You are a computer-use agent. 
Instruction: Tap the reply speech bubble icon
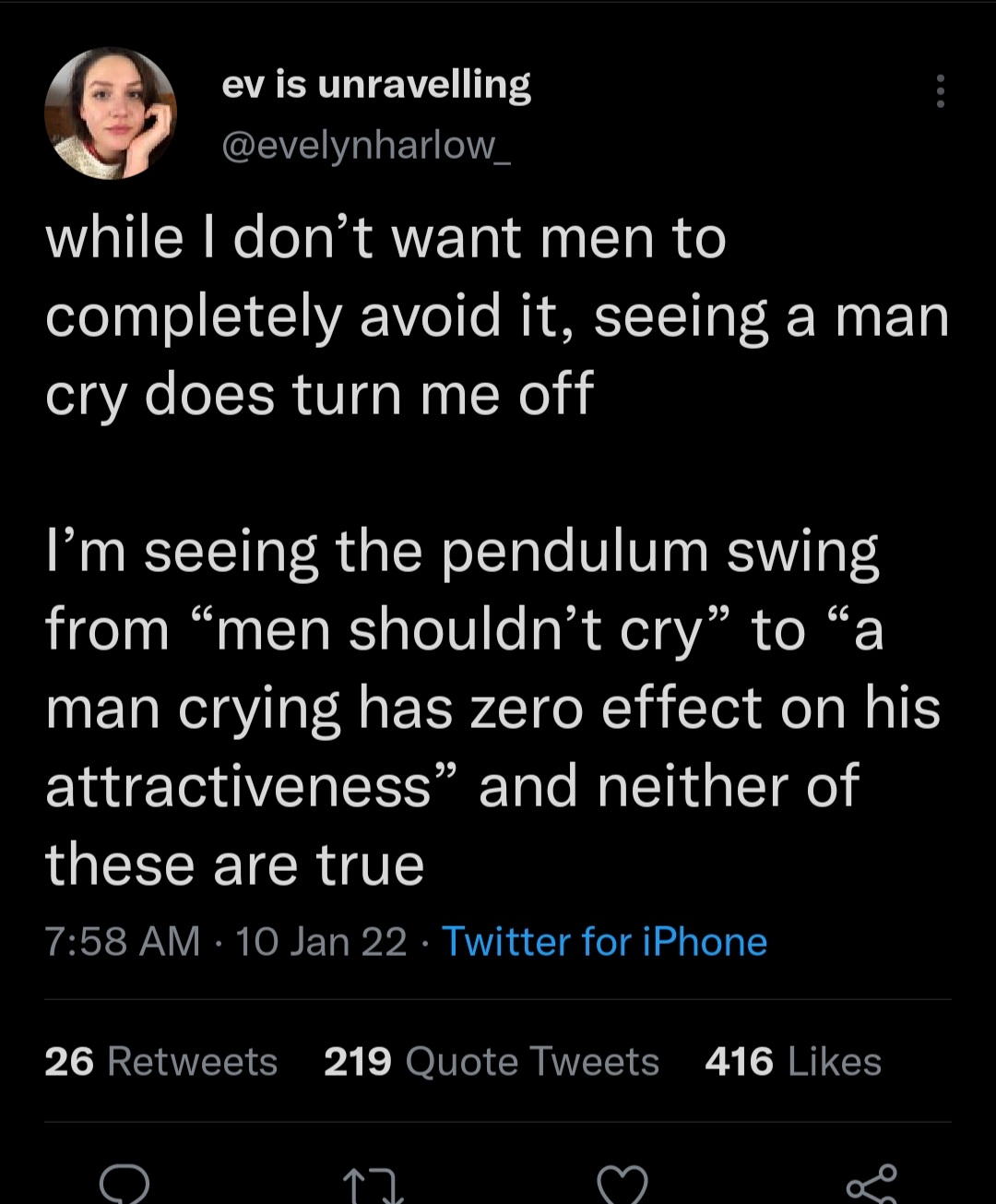(x=124, y=1185)
